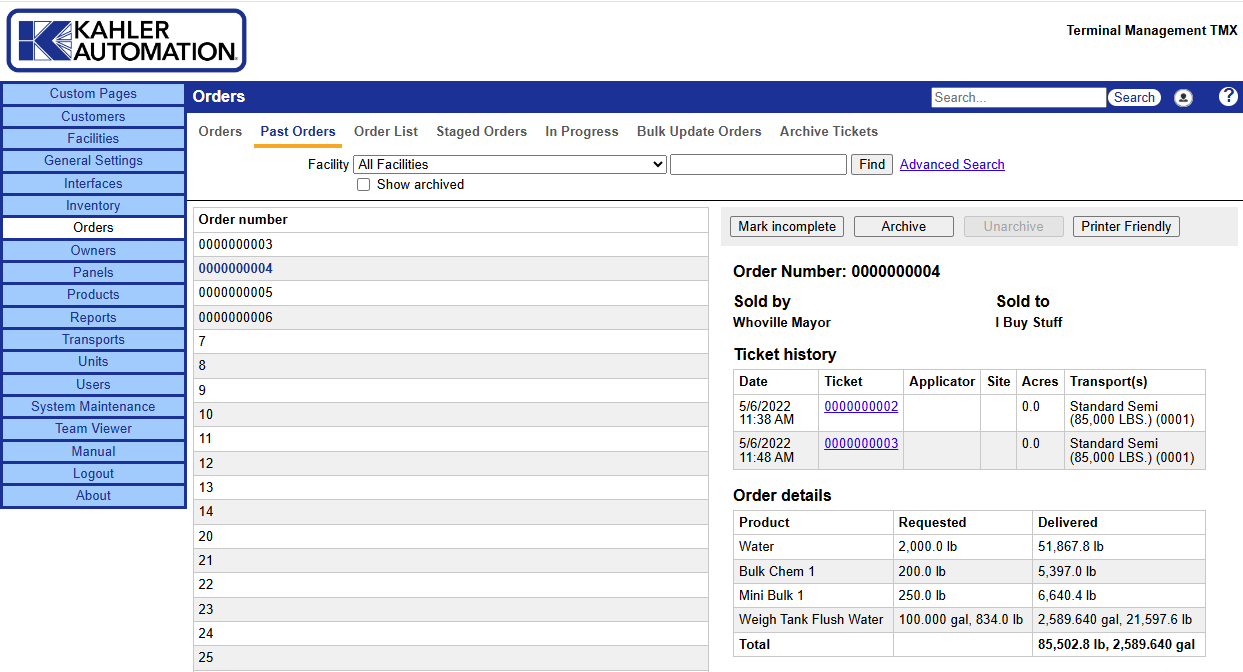The width and height of the screenshot is (1243, 672).
Task: Select order number 0000000005
Action: point(236,293)
